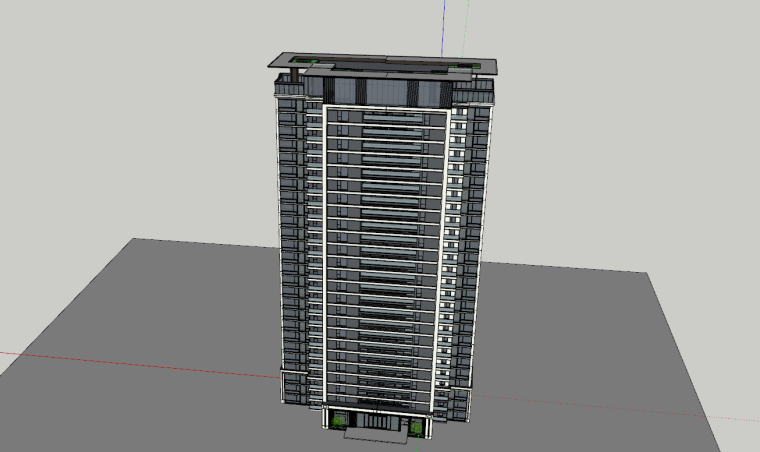
Task: Click the empty sky background in the top-left
Action: tap(100, 80)
